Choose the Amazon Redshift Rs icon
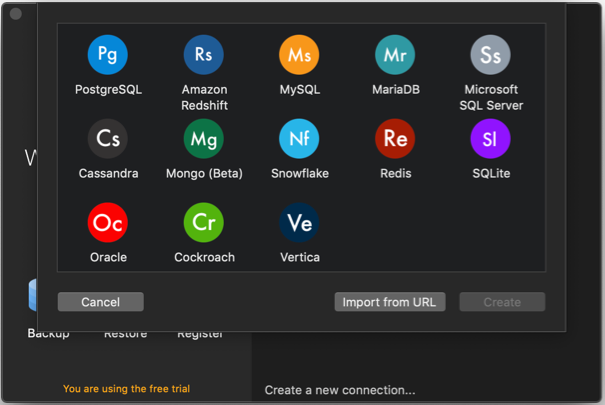 pyautogui.click(x=204, y=54)
